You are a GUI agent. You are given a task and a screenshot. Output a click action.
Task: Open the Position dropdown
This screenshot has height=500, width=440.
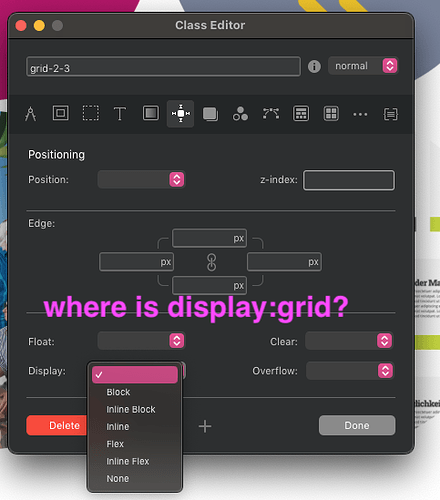click(141, 179)
